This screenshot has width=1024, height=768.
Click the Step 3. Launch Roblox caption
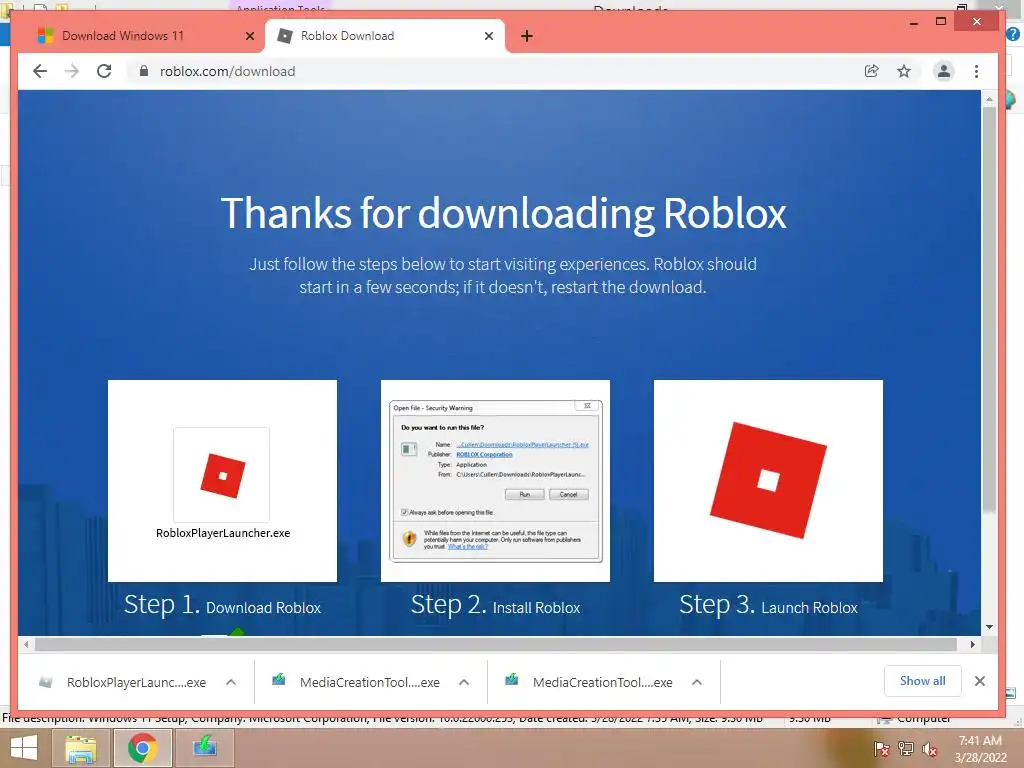(x=768, y=605)
